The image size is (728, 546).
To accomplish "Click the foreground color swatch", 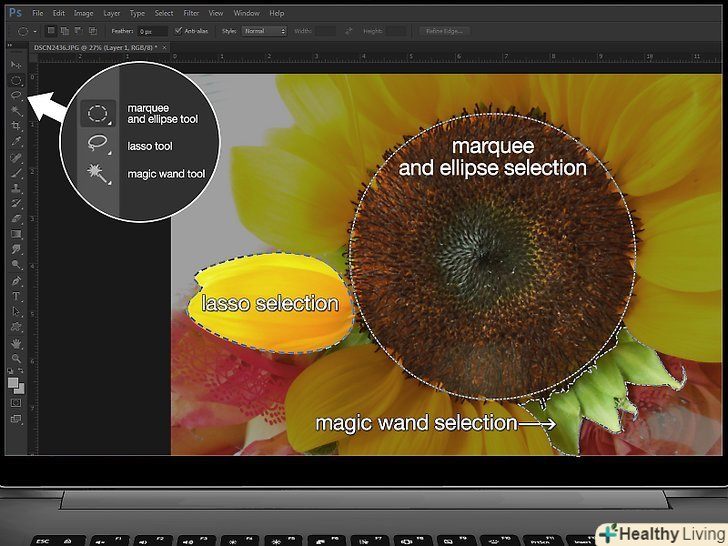I will (14, 381).
